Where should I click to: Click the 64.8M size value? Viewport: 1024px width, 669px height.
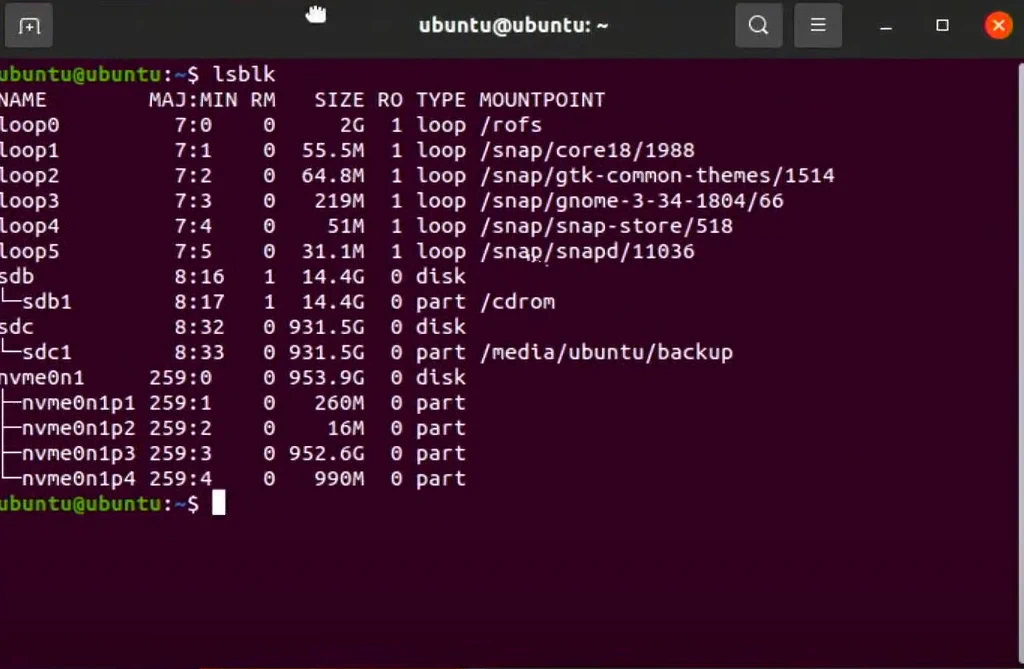pos(332,176)
